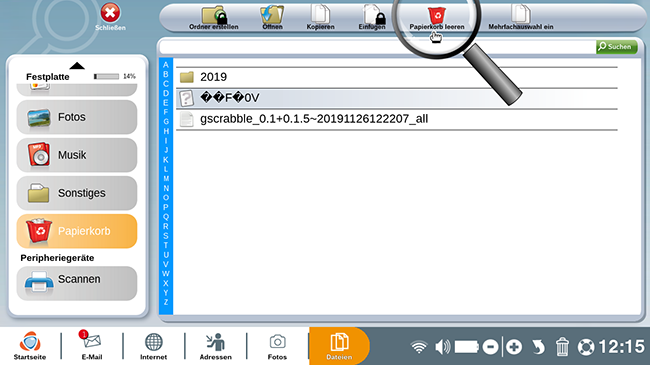Click Papierkorb leeren trash icon

437,15
